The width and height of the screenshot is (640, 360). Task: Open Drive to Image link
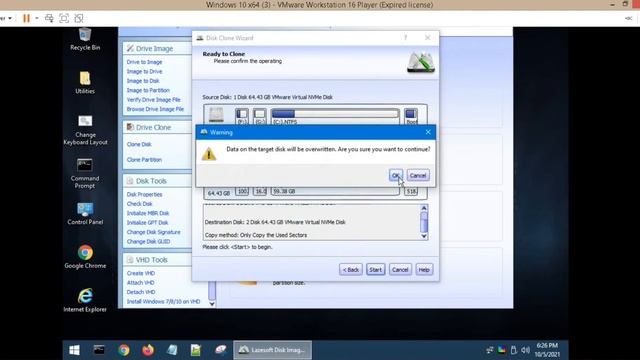pos(144,62)
